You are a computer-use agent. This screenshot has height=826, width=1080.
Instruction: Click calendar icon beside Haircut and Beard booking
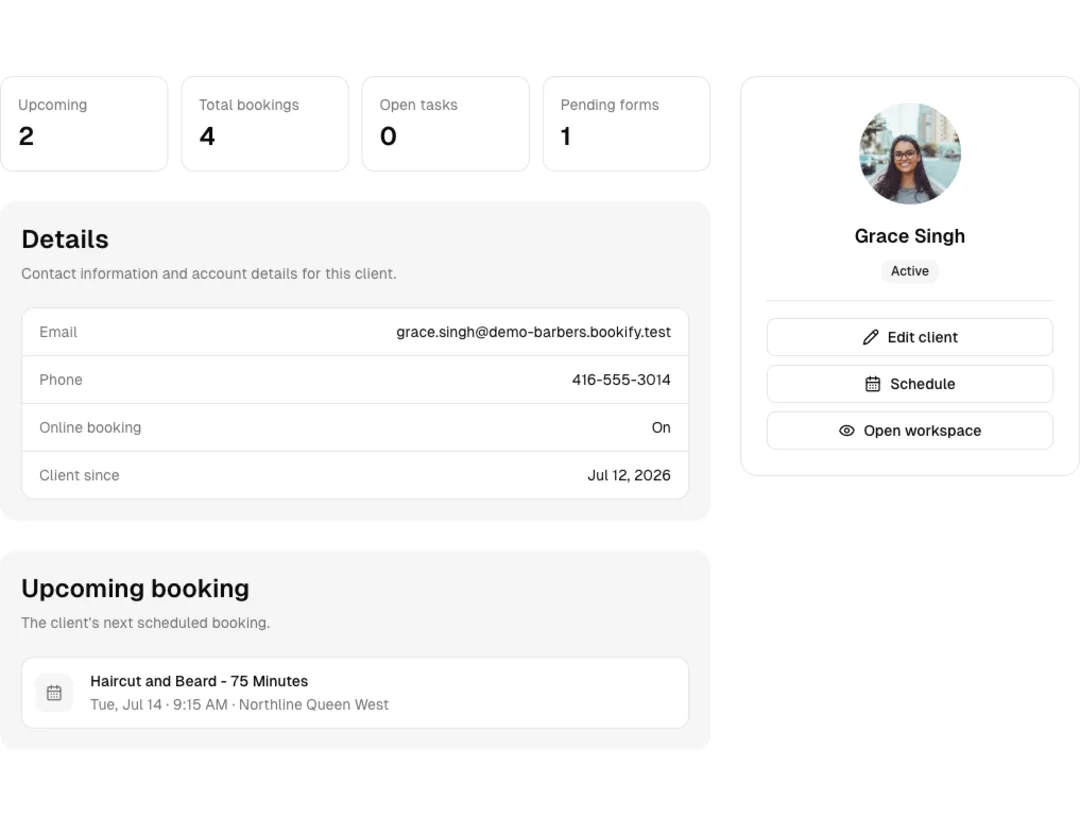tap(54, 692)
